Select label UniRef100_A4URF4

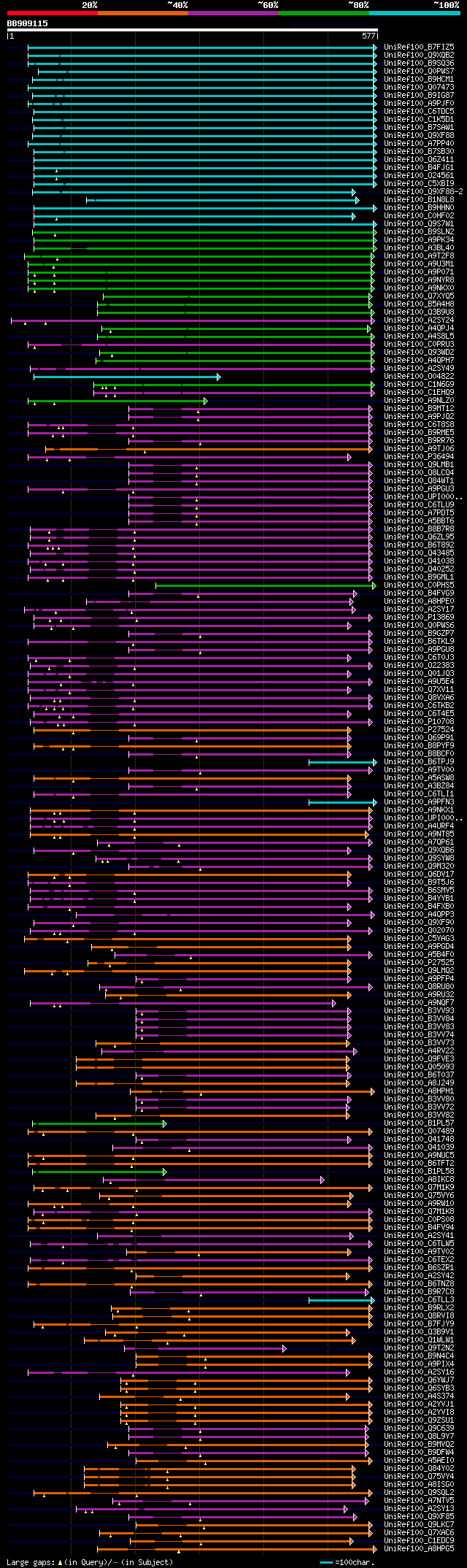coord(419,826)
